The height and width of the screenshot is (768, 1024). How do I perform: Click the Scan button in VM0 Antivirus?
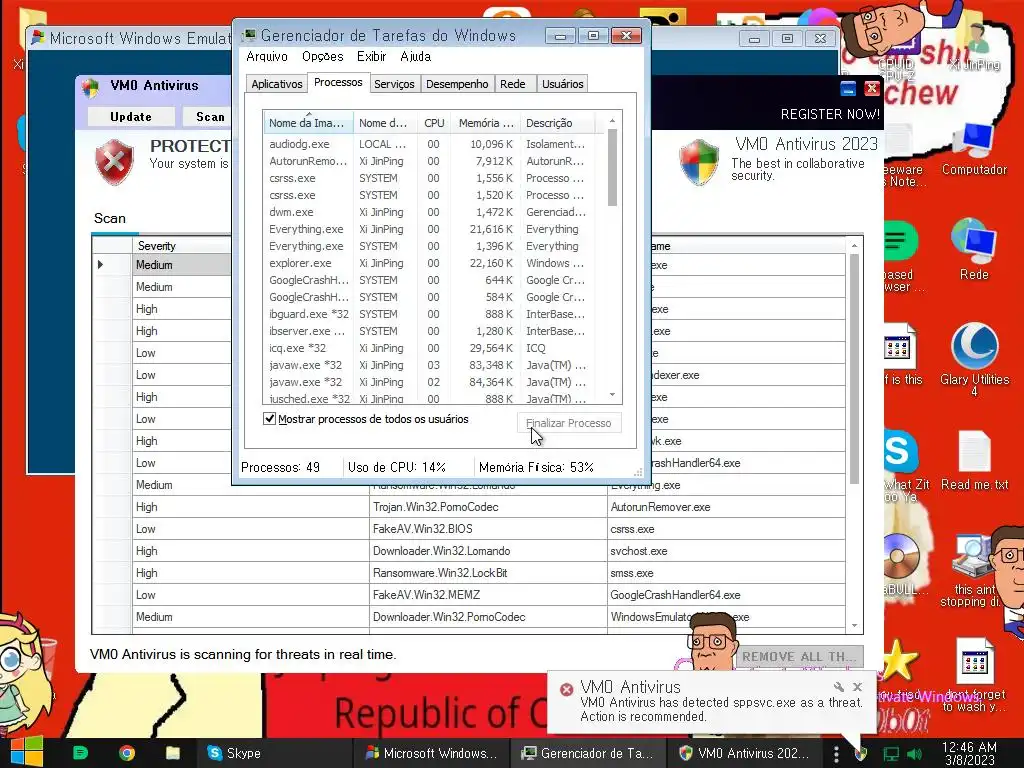pyautogui.click(x=206, y=116)
